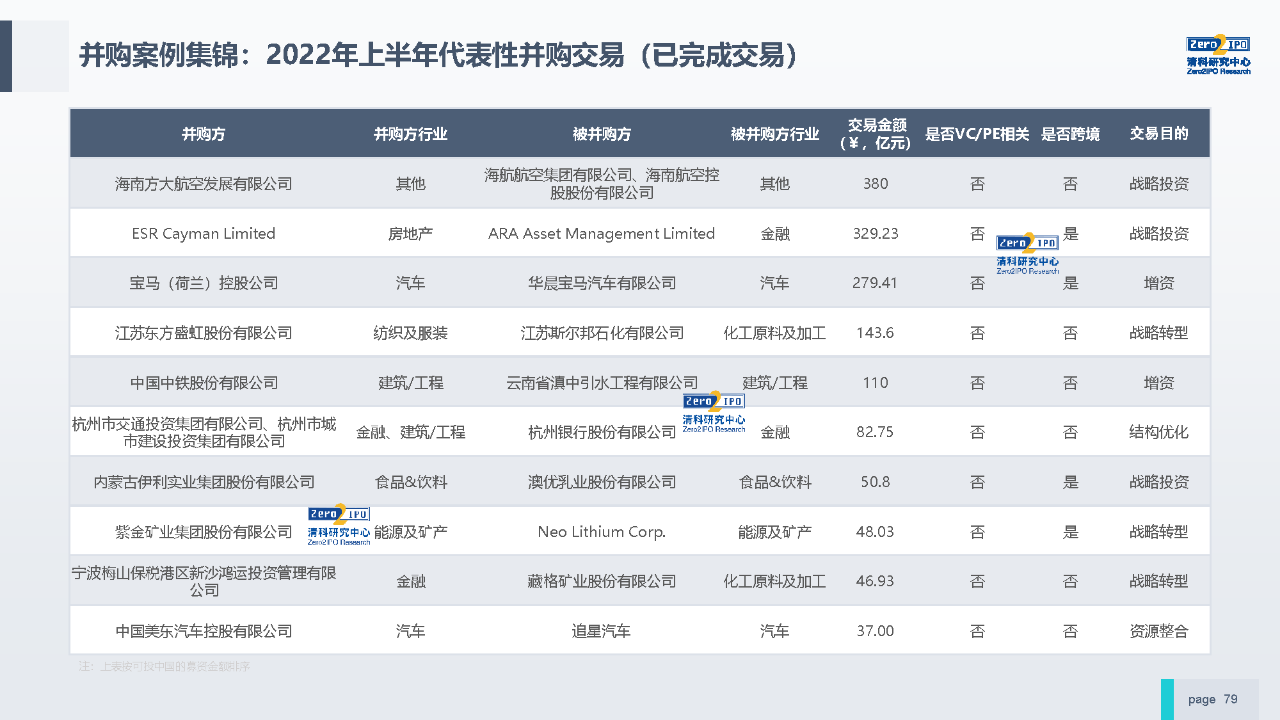Viewport: 1280px width, 720px height.
Task: Select the Neo Lithium Corp. cell
Action: click(601, 532)
